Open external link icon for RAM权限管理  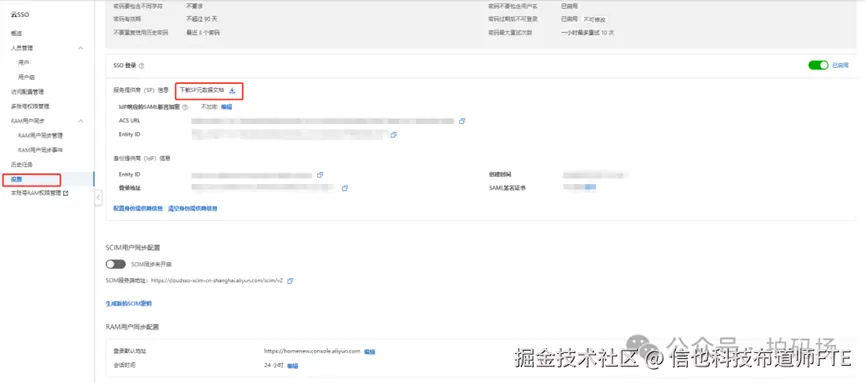pos(66,193)
